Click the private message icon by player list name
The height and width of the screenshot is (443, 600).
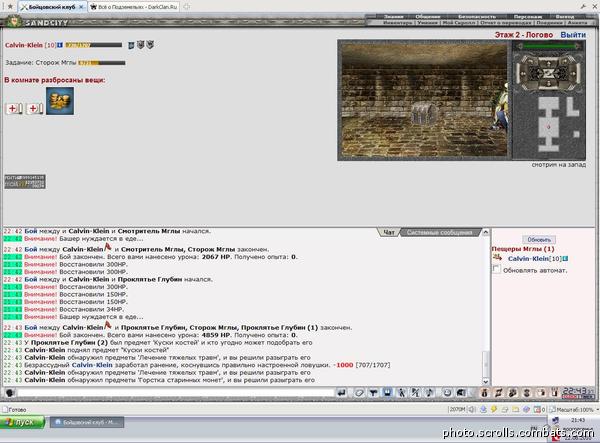[x=497, y=258]
